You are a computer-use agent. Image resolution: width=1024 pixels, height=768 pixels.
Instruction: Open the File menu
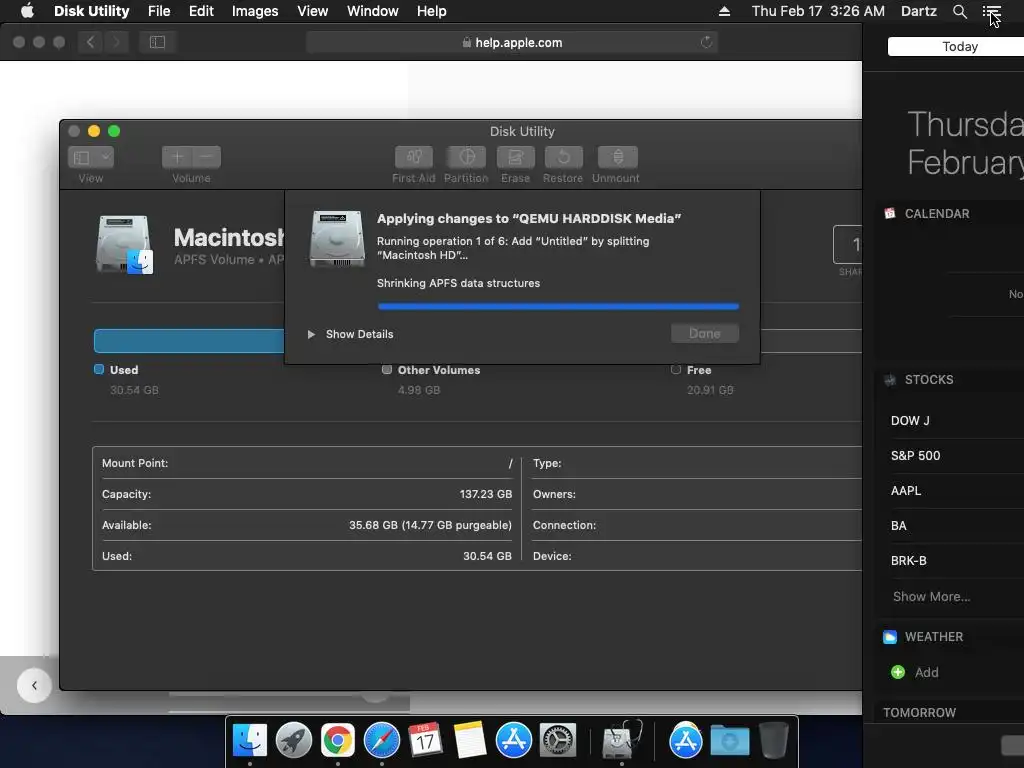pyautogui.click(x=159, y=11)
